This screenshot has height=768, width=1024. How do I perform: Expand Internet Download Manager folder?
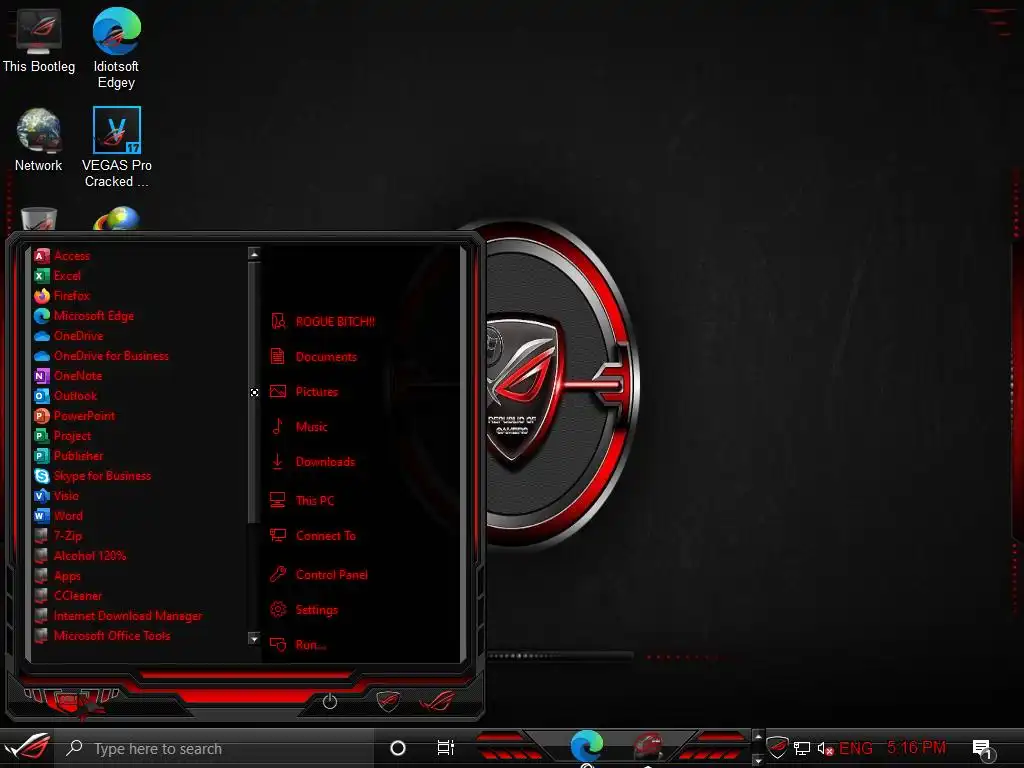[118, 616]
